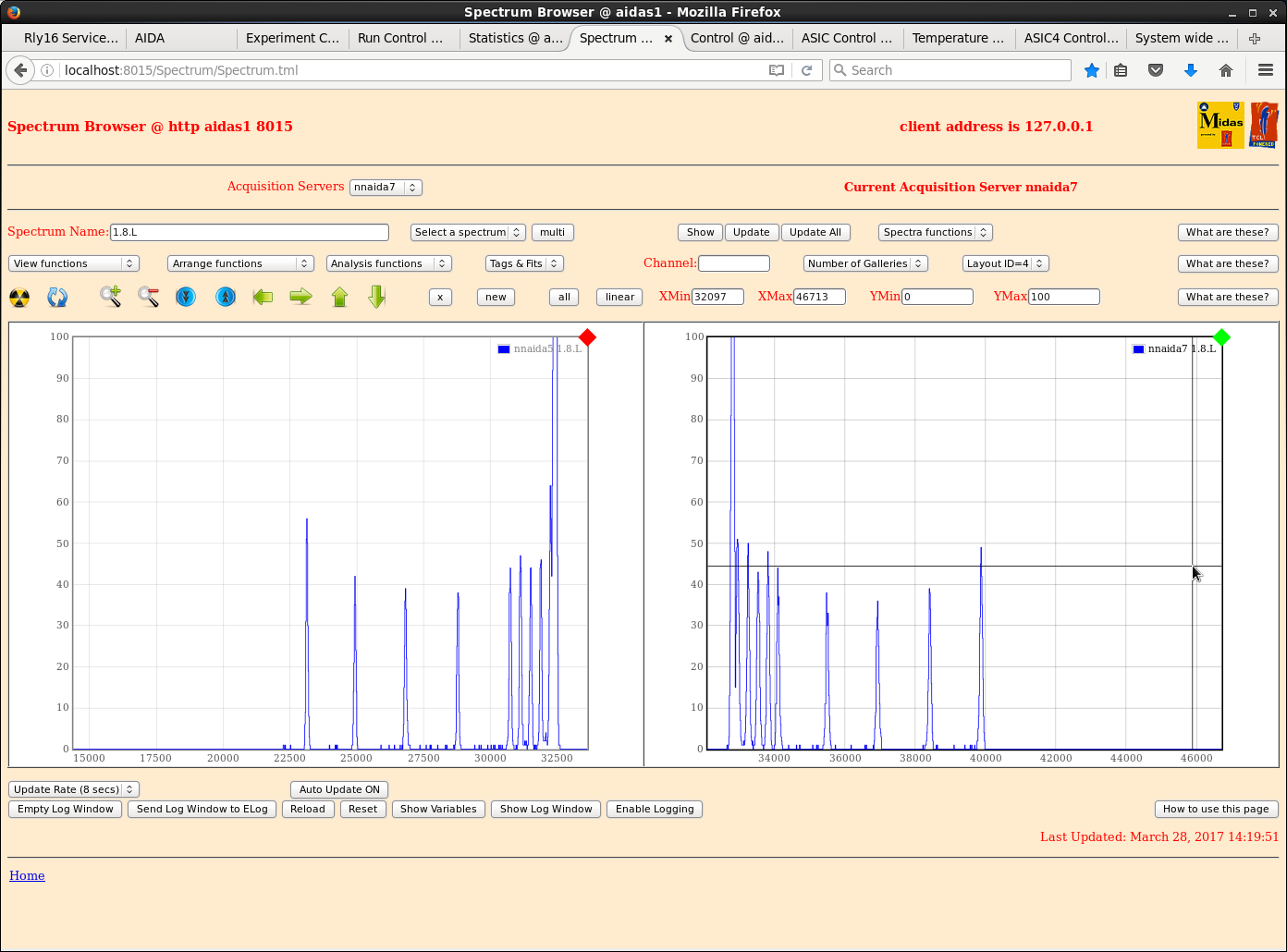Click the green up arrow icon
Image resolution: width=1287 pixels, height=952 pixels.
[x=339, y=297]
